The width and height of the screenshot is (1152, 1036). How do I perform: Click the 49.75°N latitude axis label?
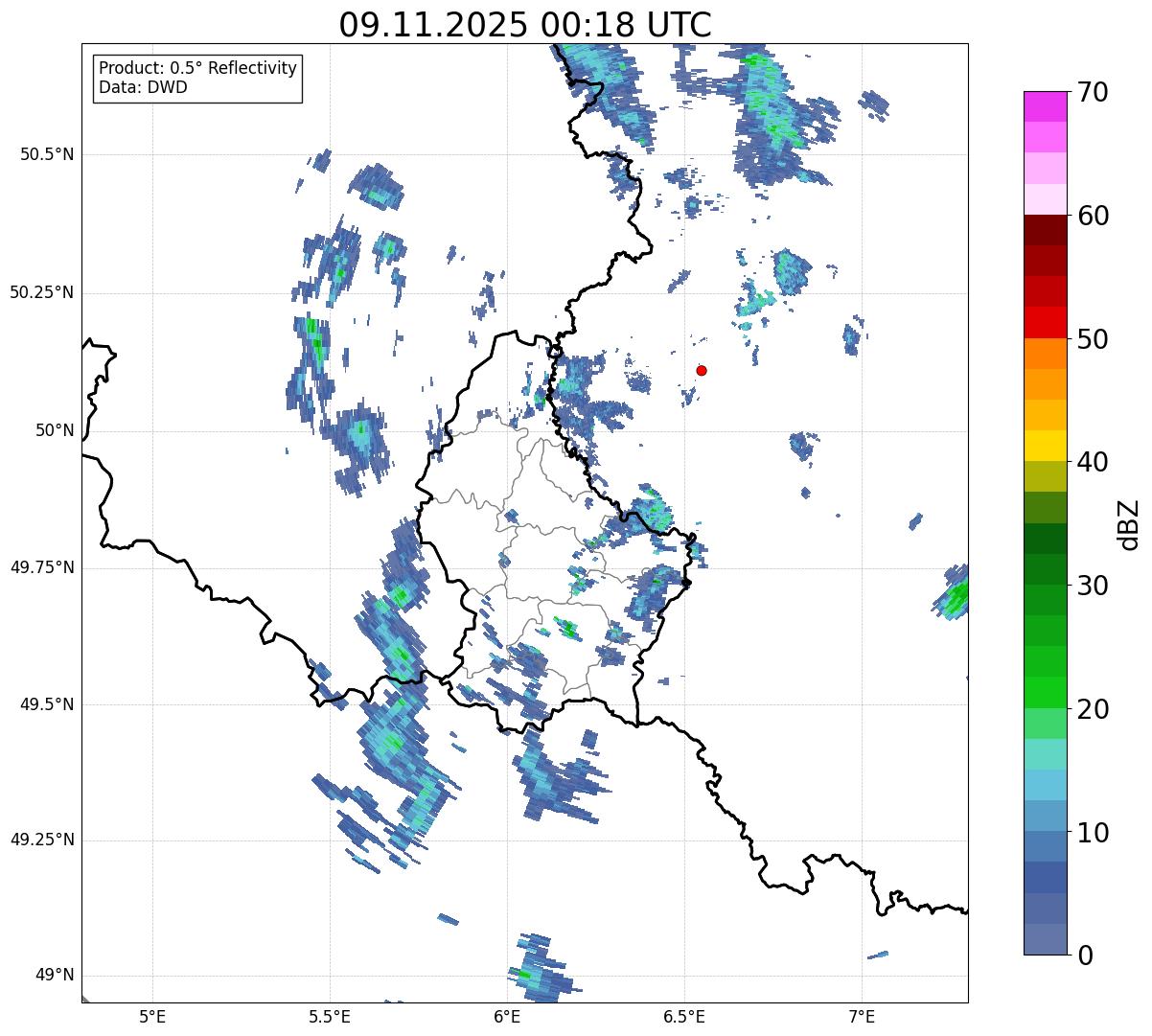(x=42, y=567)
